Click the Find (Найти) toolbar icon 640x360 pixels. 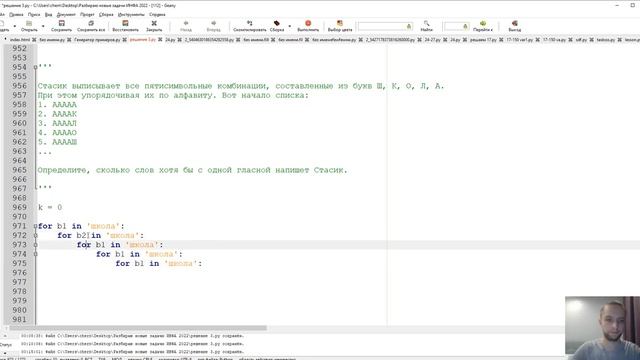(x=427, y=24)
